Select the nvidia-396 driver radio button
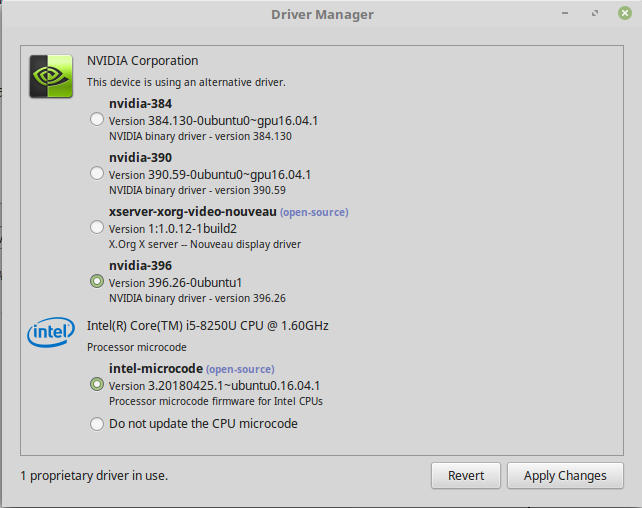This screenshot has height=508, width=642. coord(97,281)
